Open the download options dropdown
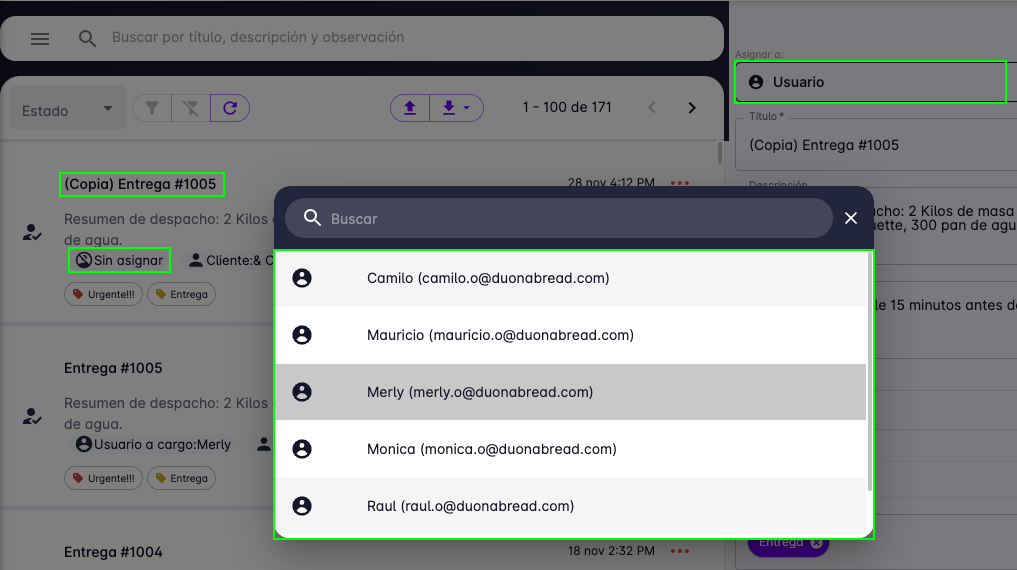 tap(456, 108)
